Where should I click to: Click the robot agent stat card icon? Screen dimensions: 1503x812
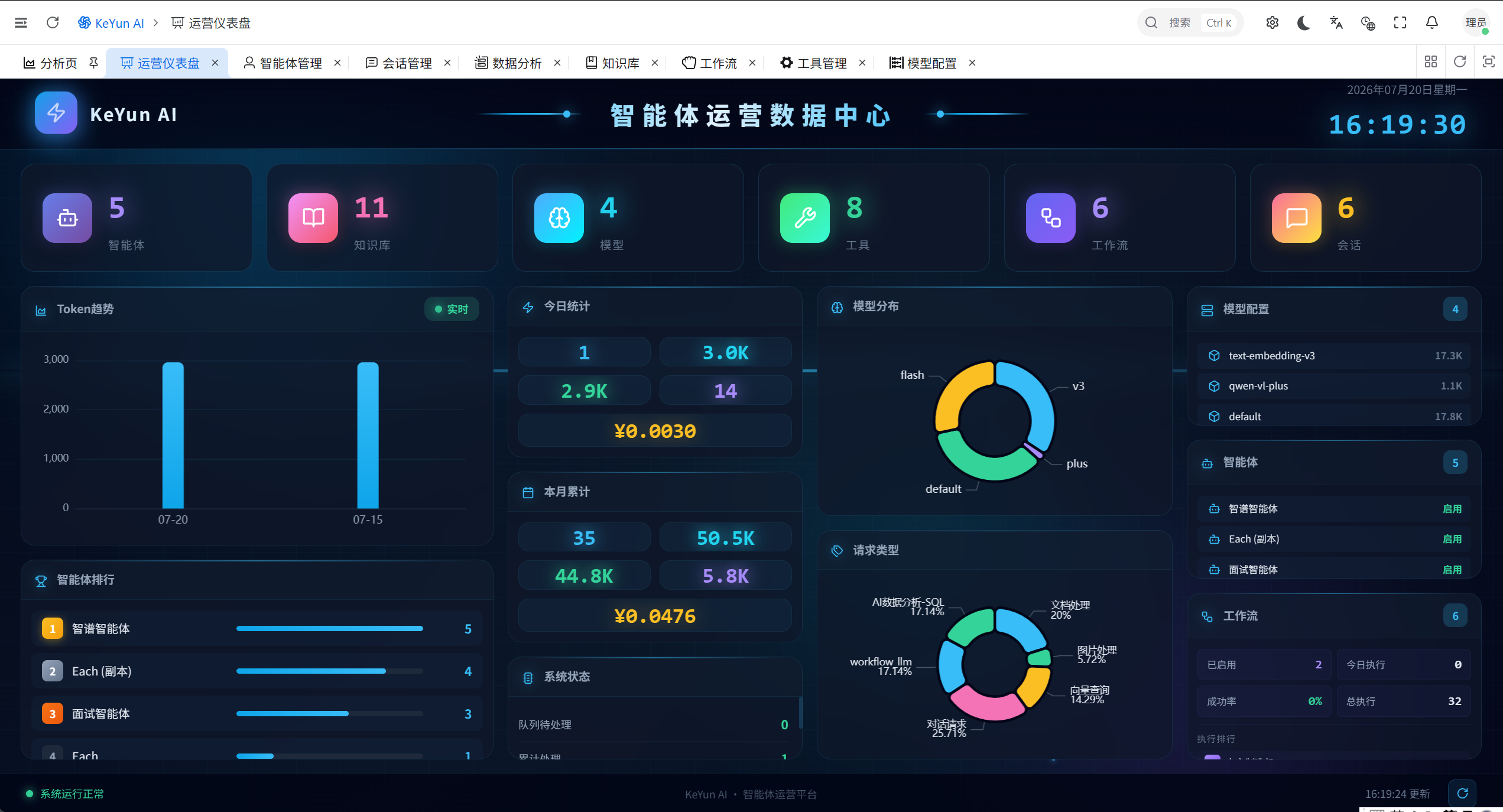(67, 217)
